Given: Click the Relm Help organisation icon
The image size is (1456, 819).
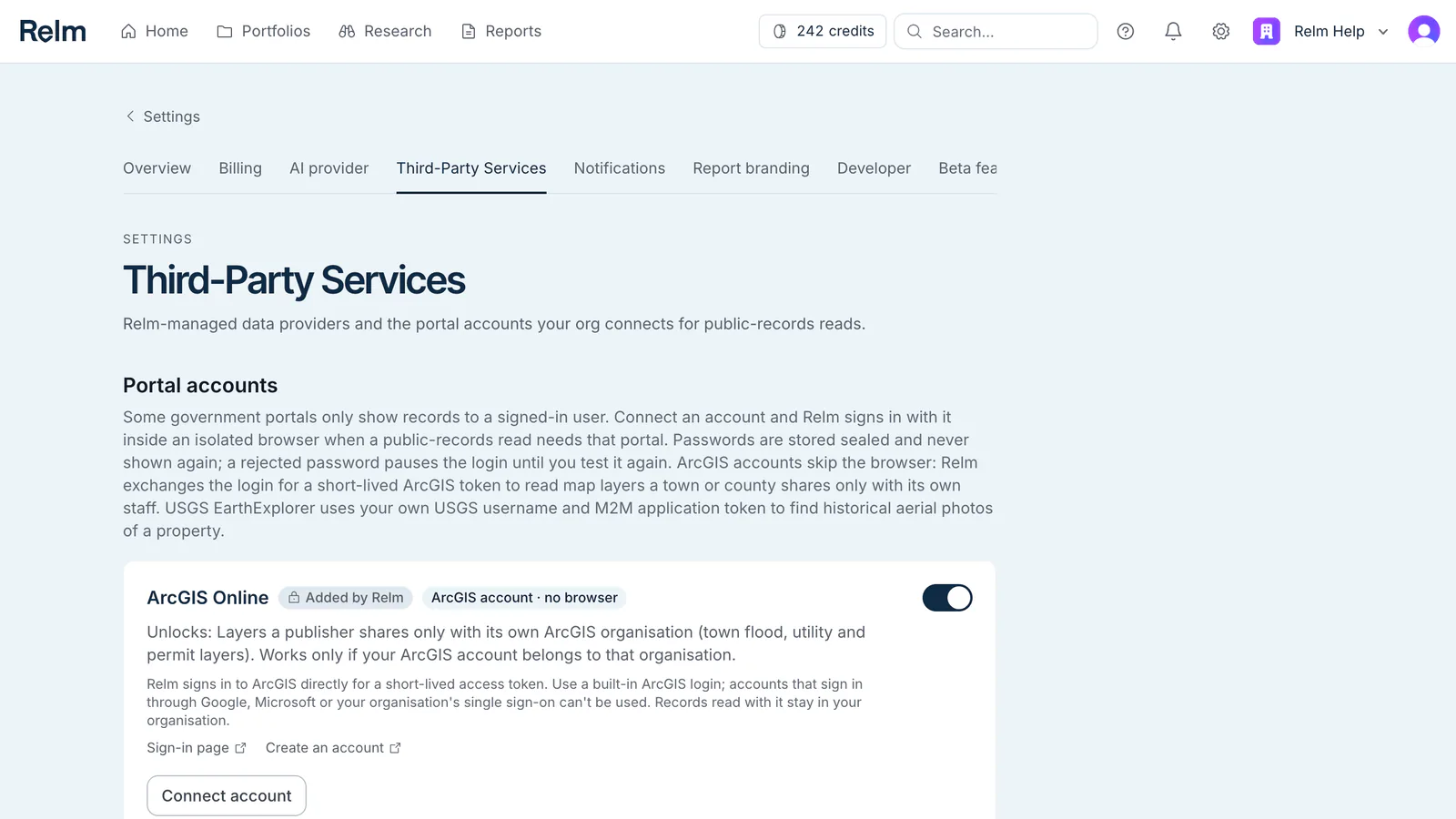Looking at the screenshot, I should tap(1266, 31).
